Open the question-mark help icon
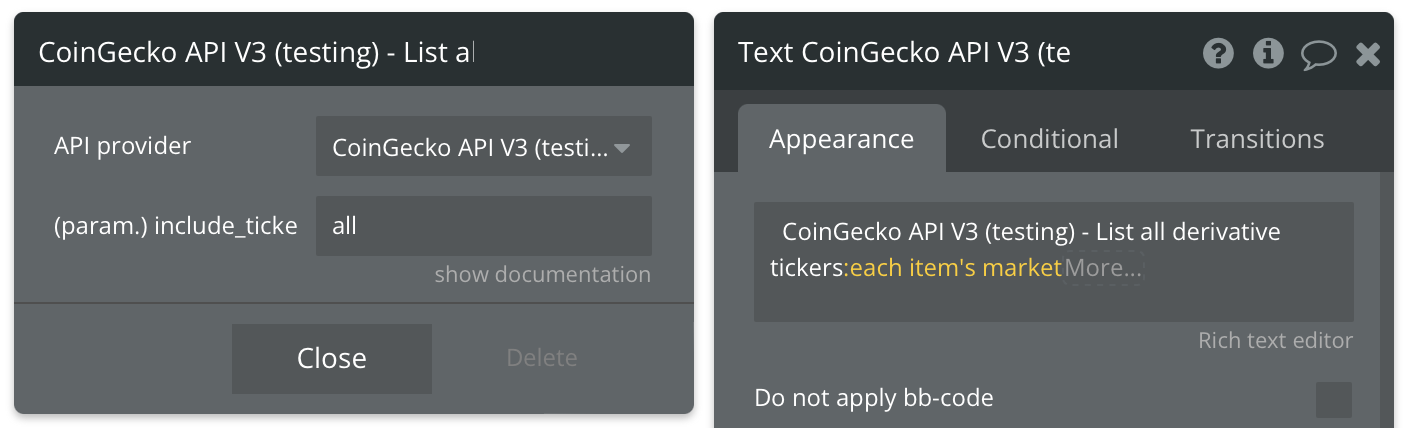The width and height of the screenshot is (1406, 428). pos(1218,53)
